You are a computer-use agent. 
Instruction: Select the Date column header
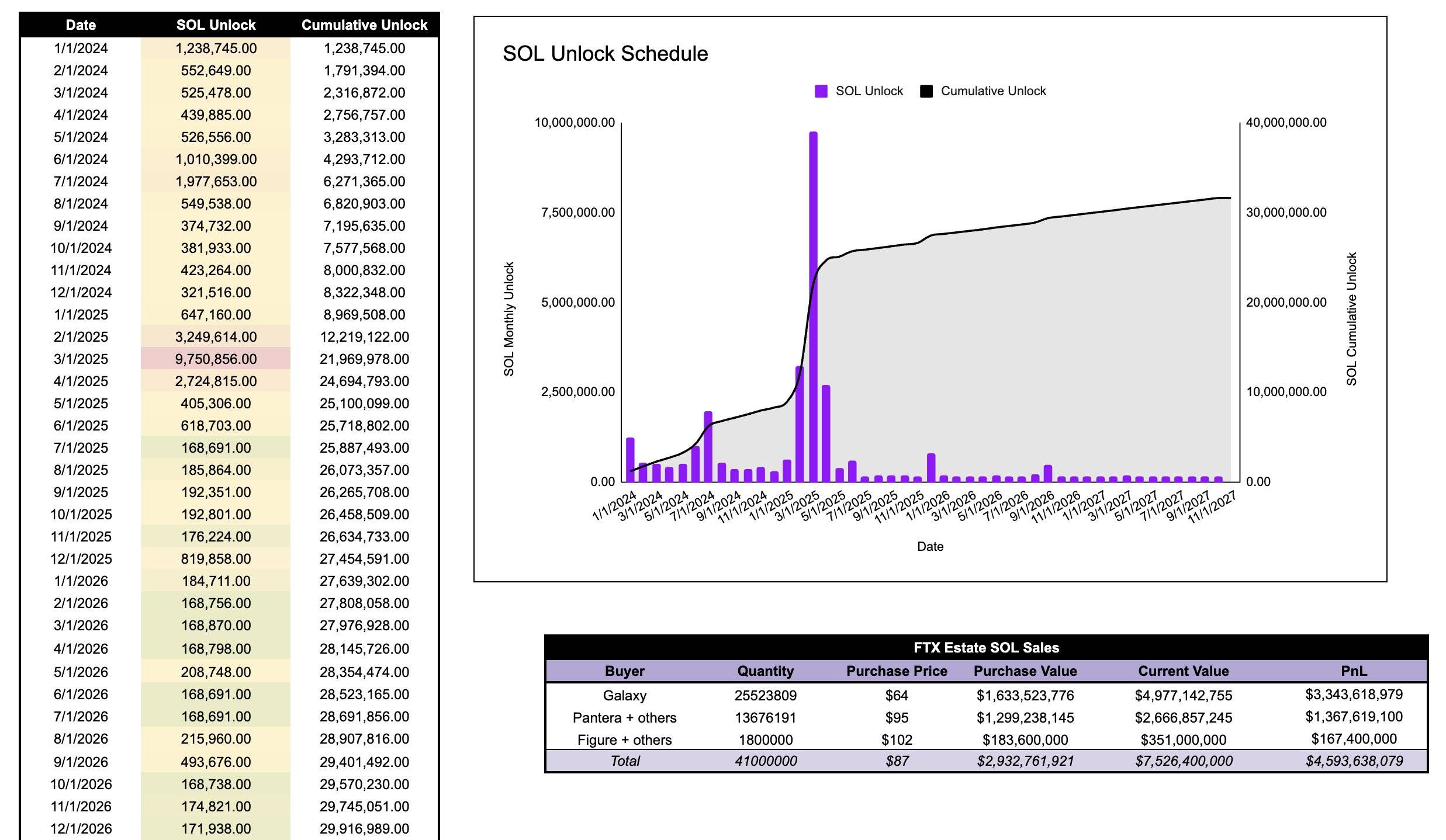(81, 25)
